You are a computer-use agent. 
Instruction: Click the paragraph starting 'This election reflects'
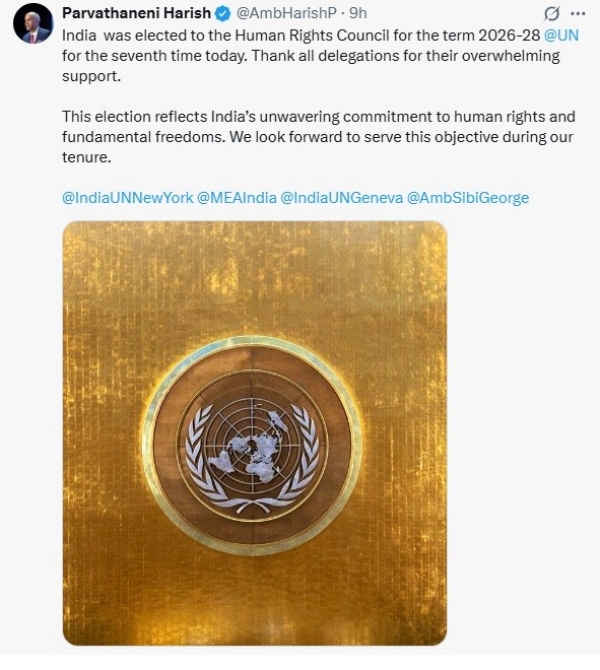[300, 116]
